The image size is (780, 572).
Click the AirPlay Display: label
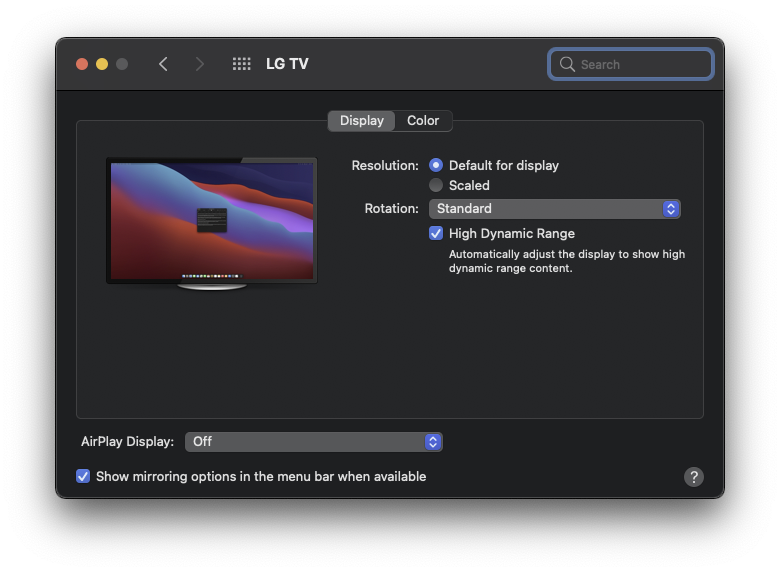click(127, 442)
